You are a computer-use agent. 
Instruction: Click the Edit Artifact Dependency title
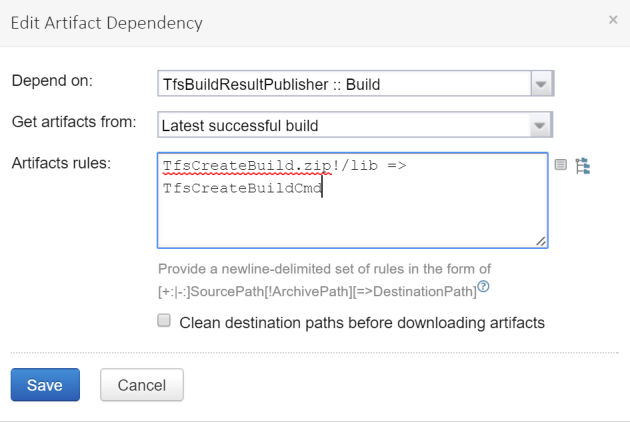point(106,21)
